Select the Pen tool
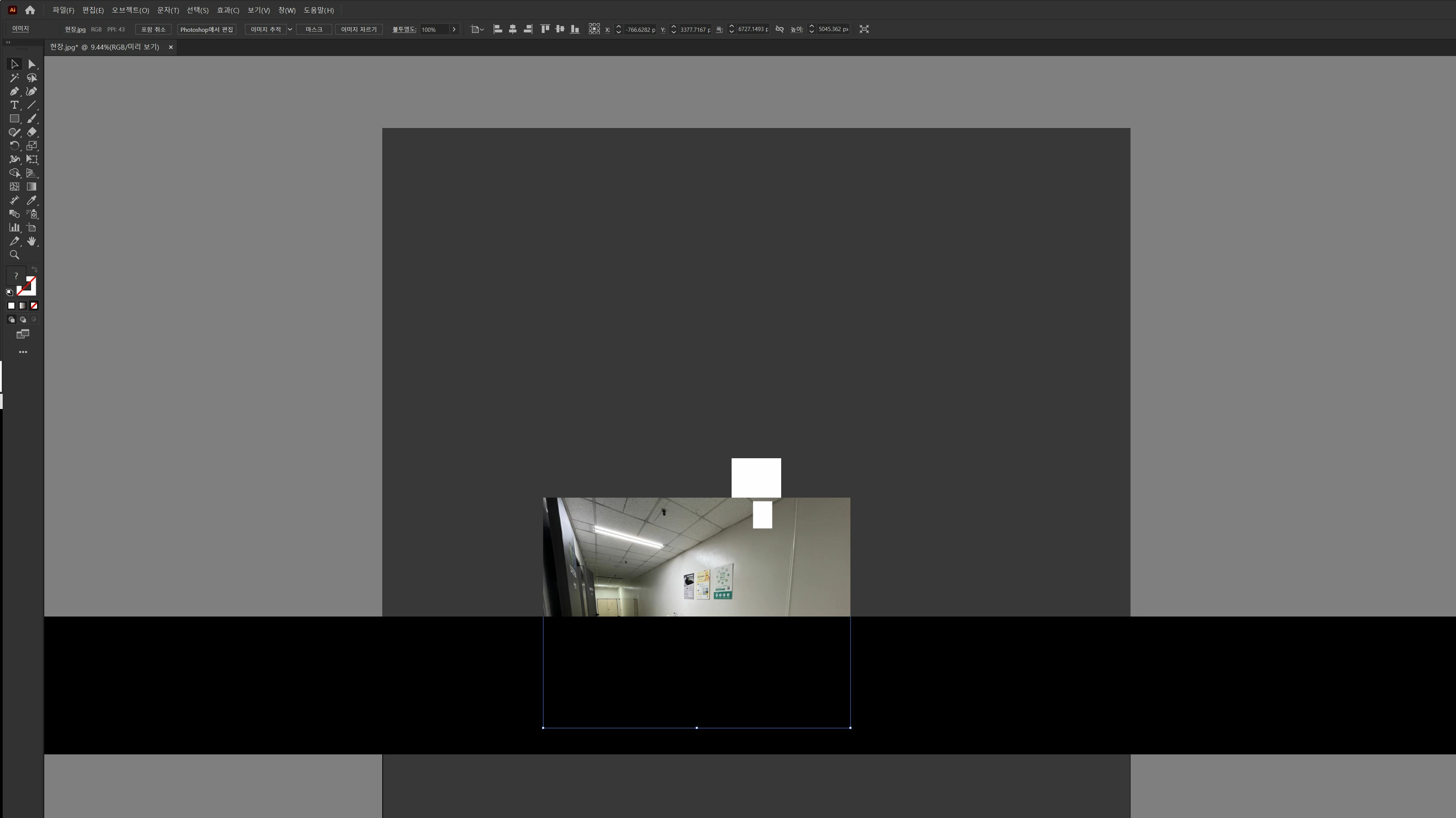1456x818 pixels. tap(14, 92)
